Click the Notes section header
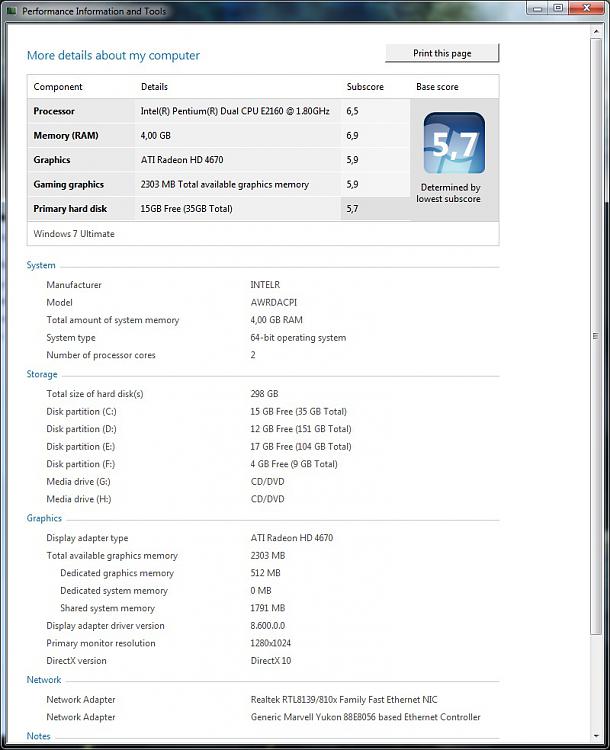The width and height of the screenshot is (610, 750). (x=38, y=736)
